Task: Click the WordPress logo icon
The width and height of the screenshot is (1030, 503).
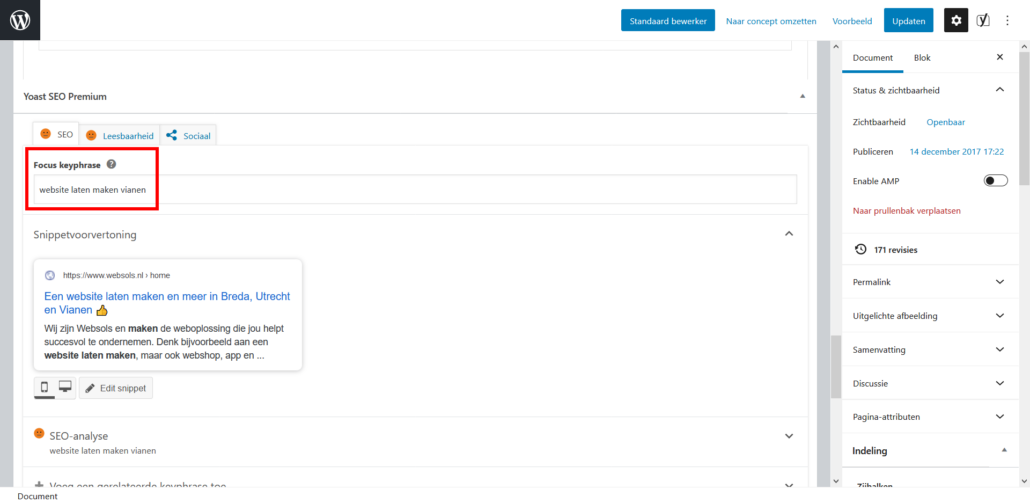Action: pos(20,20)
